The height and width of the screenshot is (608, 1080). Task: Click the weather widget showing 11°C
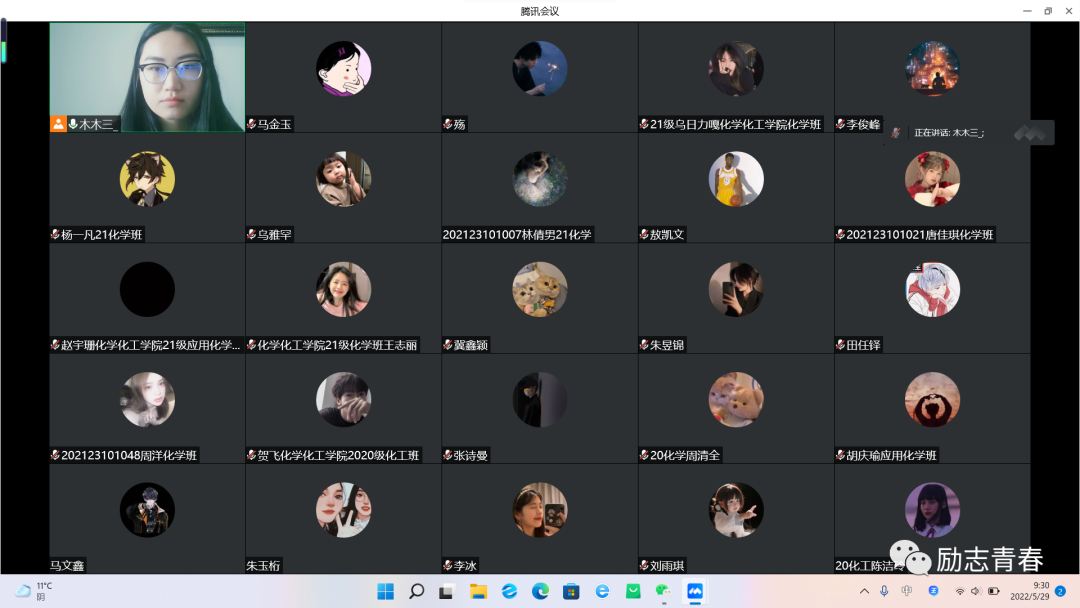pos(34,591)
